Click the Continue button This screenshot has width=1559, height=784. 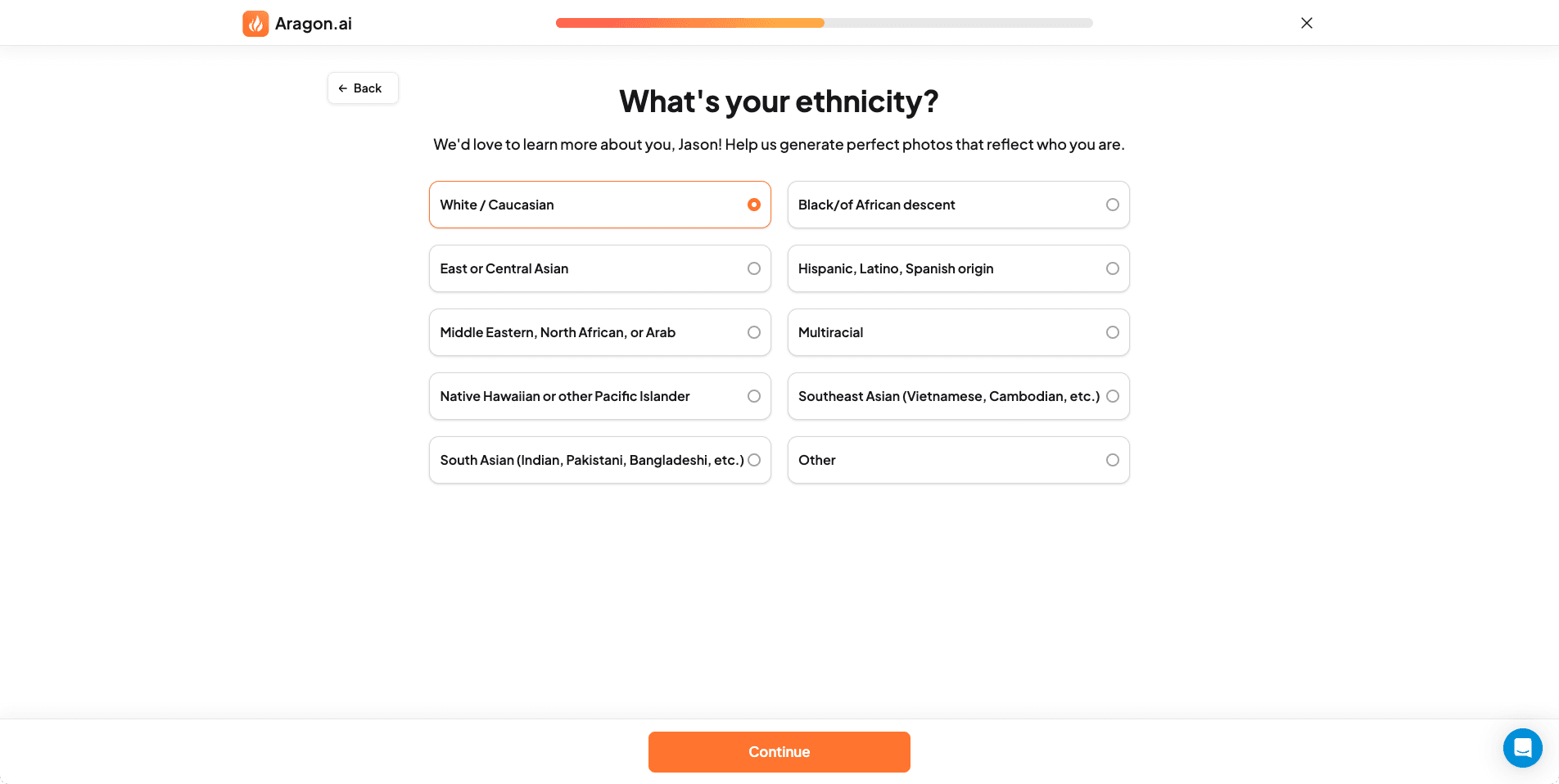(779, 751)
